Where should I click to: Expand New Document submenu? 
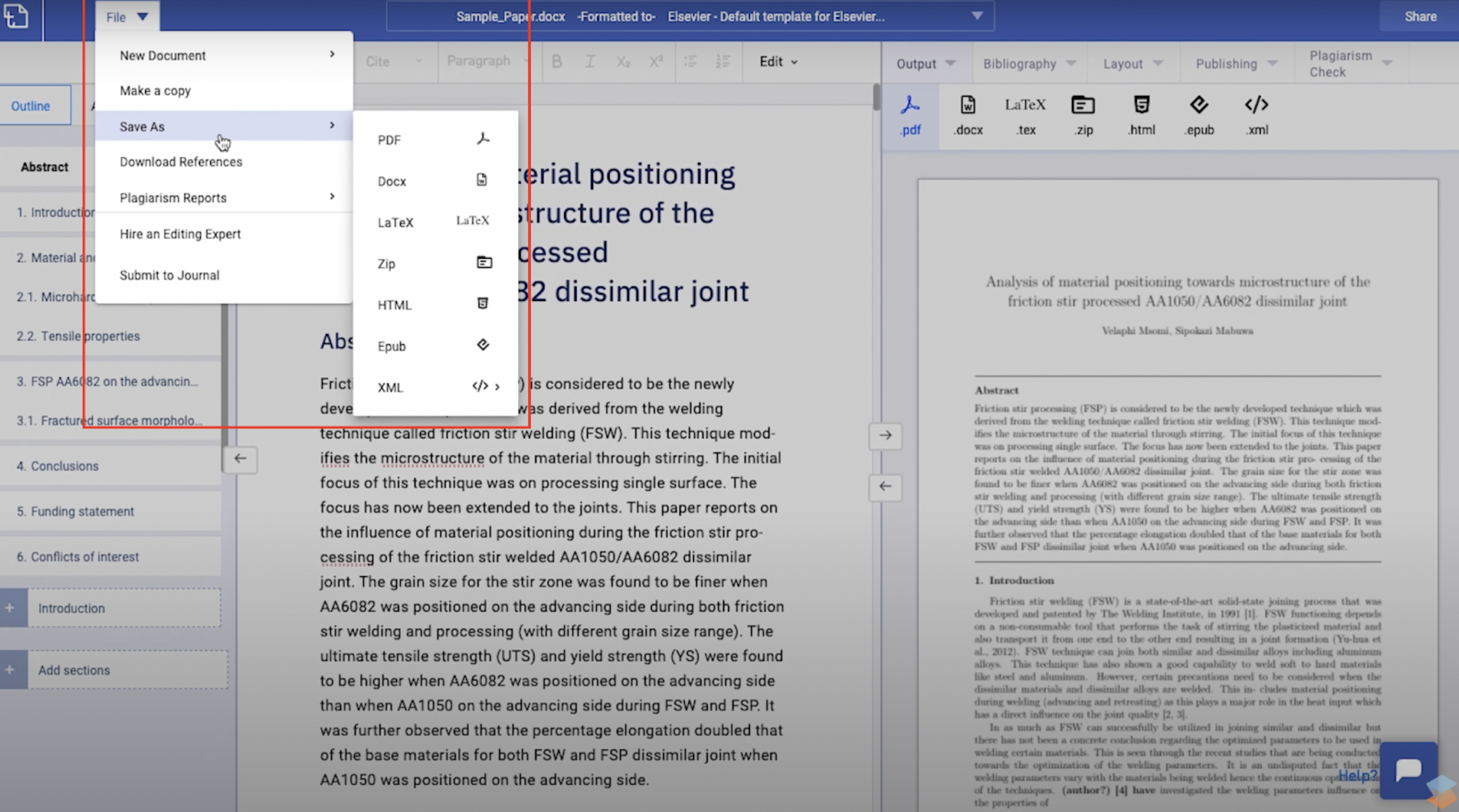click(223, 55)
